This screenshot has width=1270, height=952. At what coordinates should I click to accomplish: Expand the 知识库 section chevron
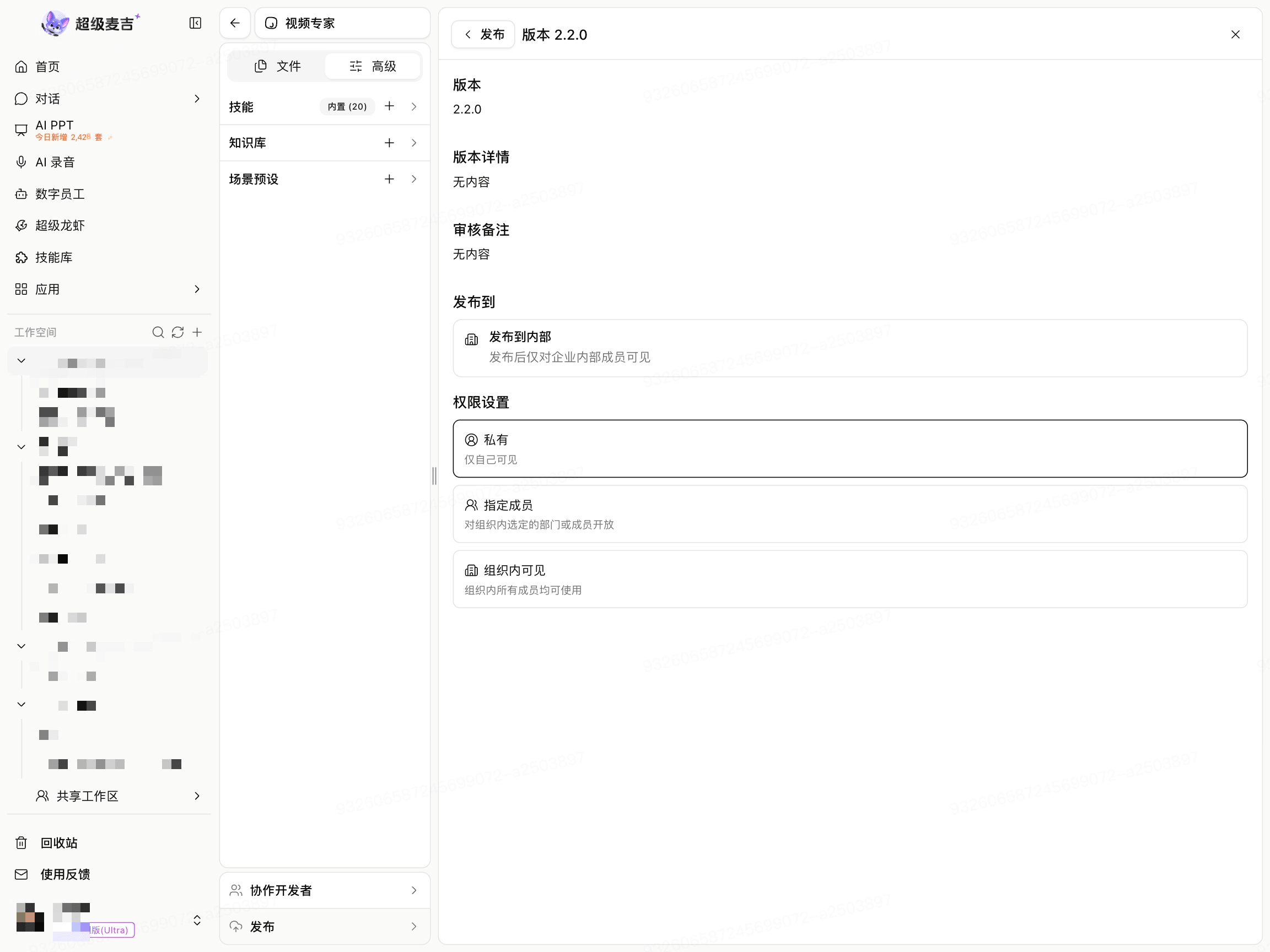414,143
